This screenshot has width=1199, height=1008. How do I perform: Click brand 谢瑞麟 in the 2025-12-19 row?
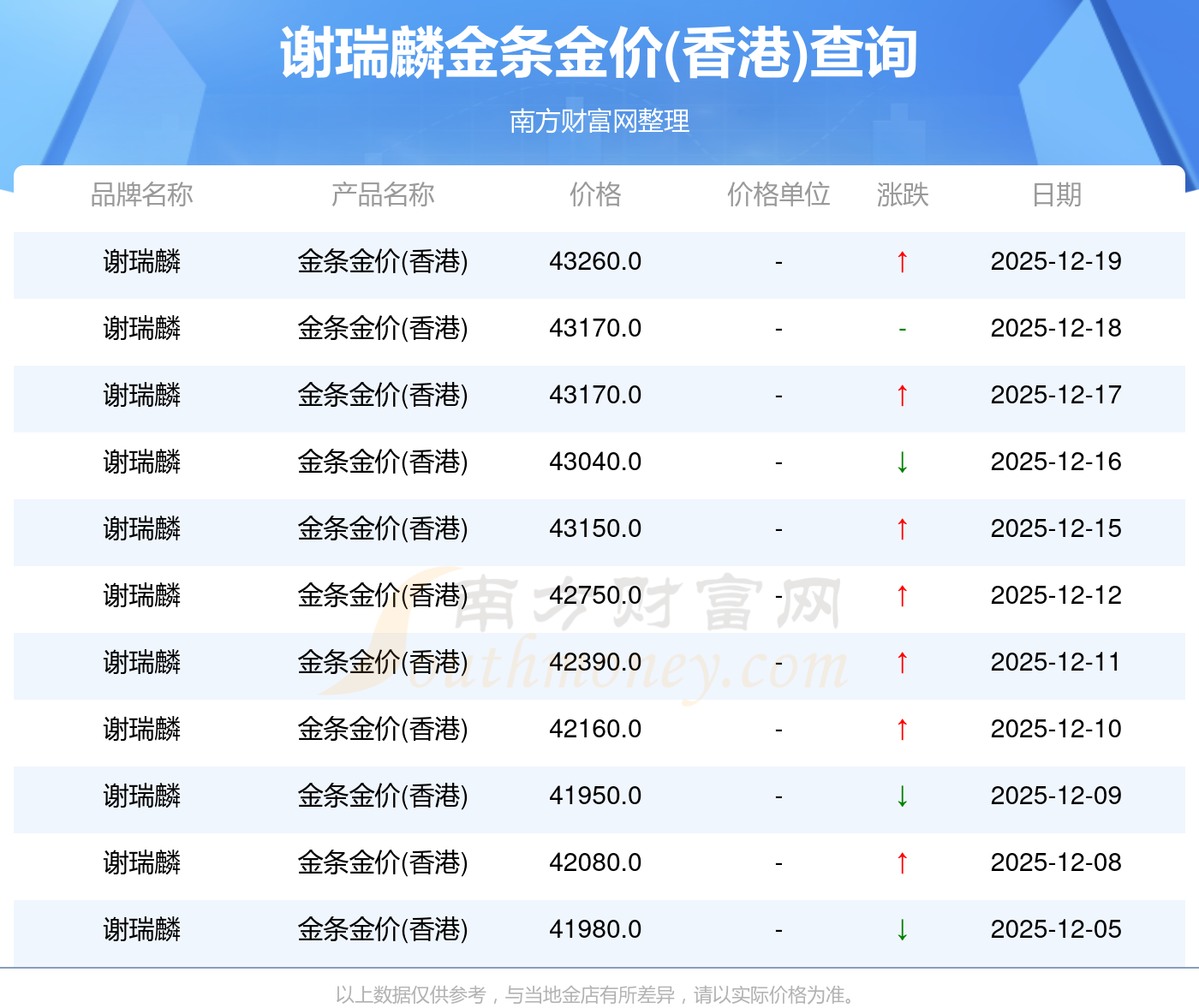142,261
